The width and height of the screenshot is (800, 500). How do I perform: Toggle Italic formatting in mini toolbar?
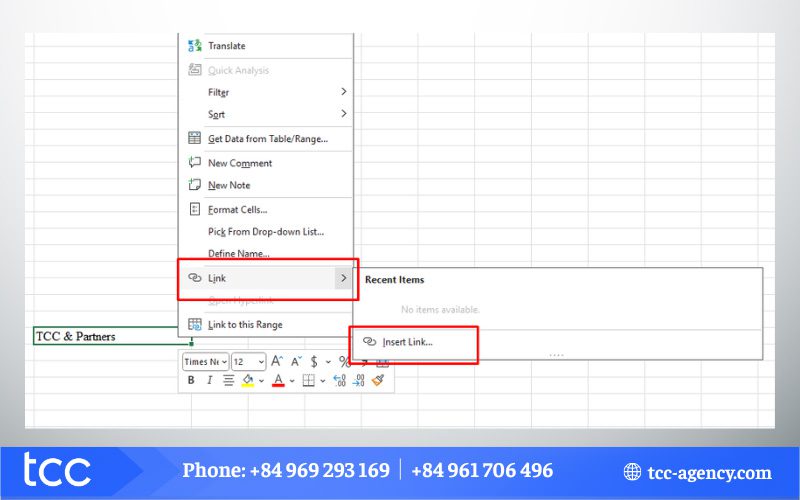point(209,381)
